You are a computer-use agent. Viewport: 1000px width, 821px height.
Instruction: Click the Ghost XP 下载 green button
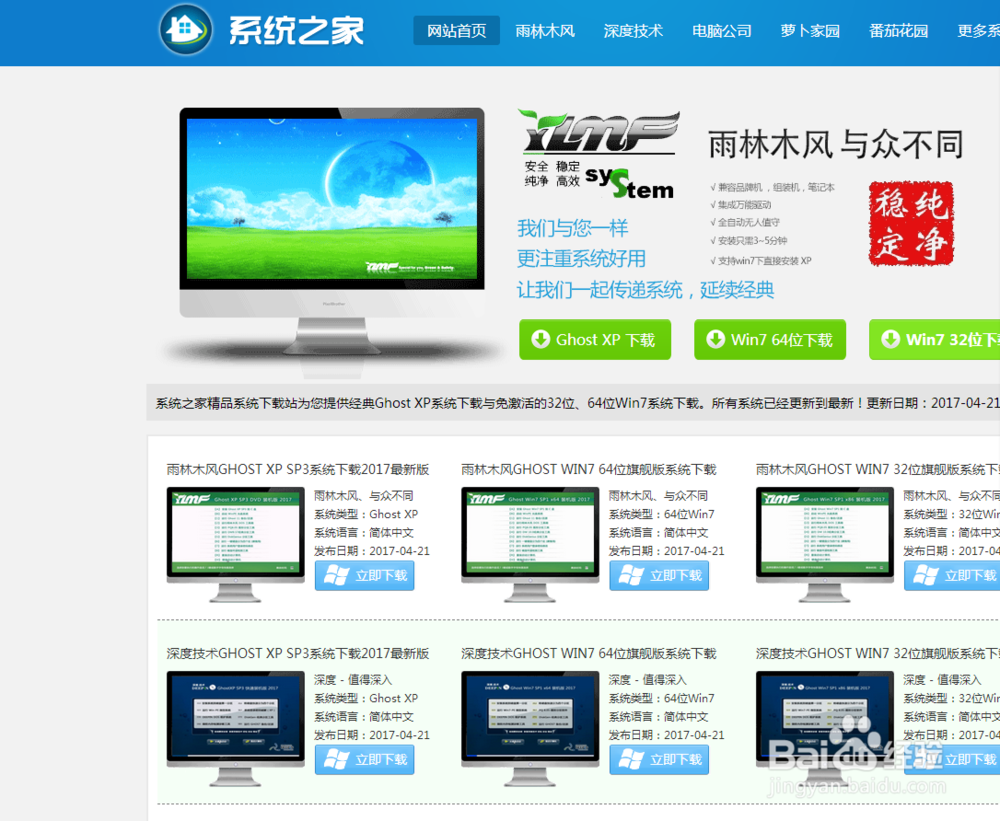595,339
